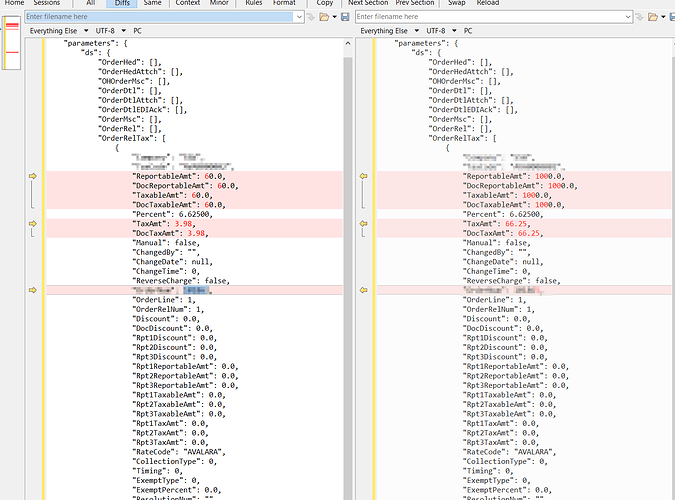Screen dimensions: 675x500
Task: Click Copy toolbar button
Action: pyautogui.click(x=325, y=3)
